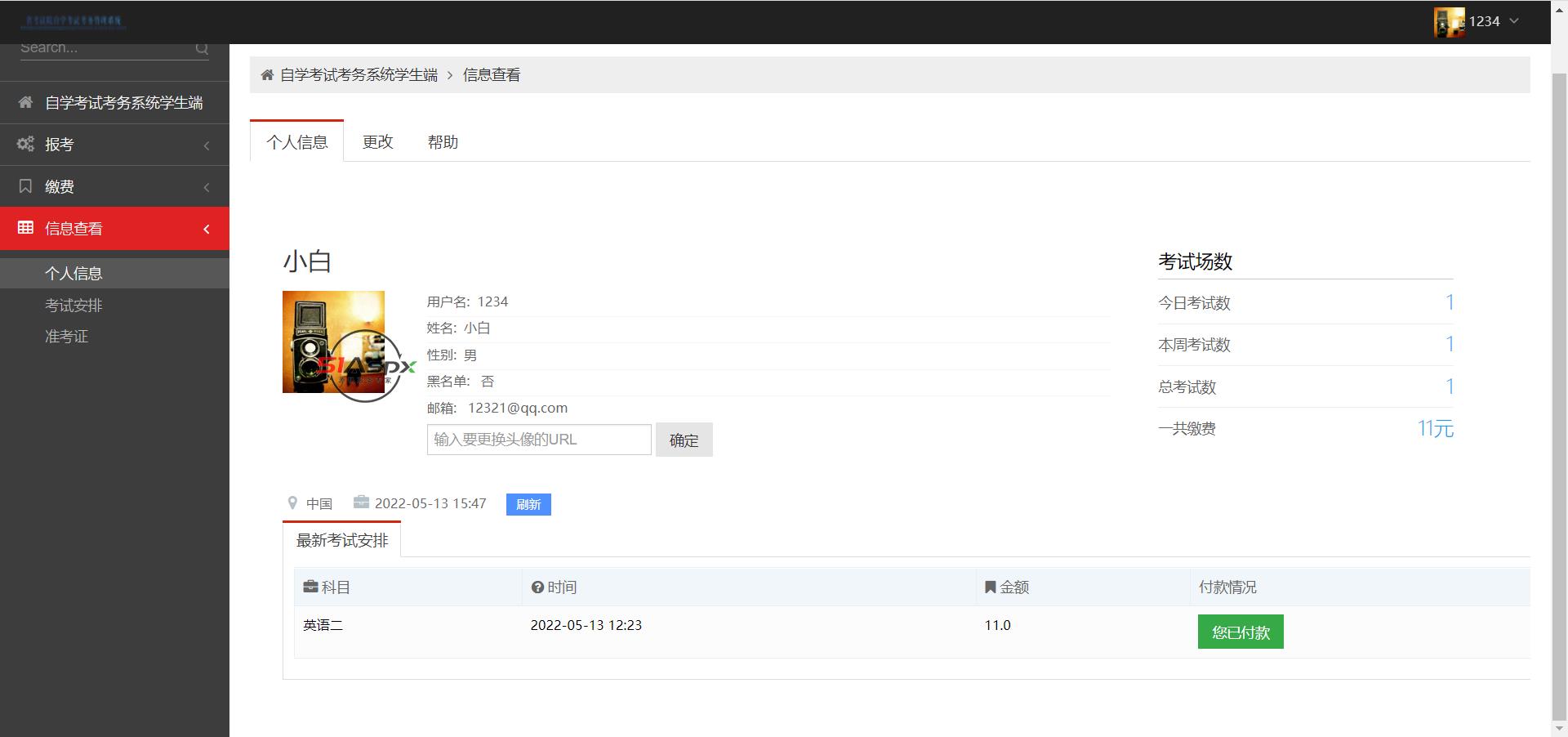Switch to the 更改 tab
This screenshot has width=1568, height=737.
coord(377,142)
